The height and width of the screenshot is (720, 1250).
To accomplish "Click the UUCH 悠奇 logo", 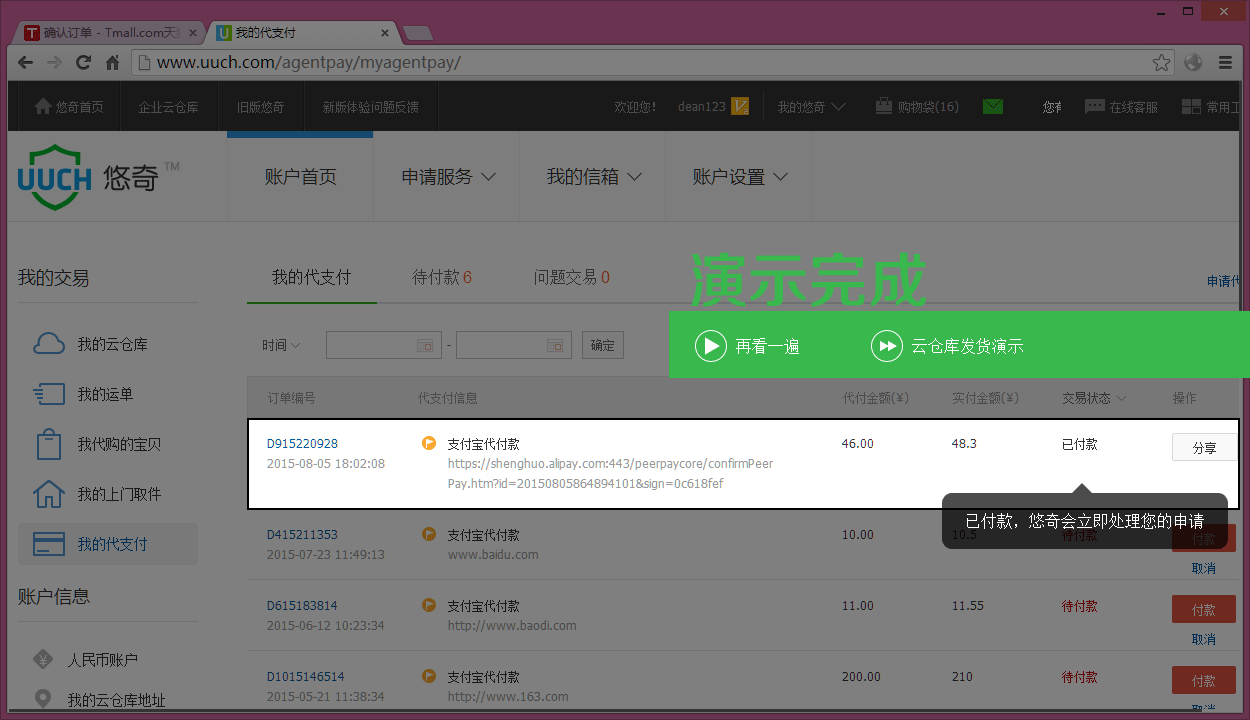I will click(98, 177).
